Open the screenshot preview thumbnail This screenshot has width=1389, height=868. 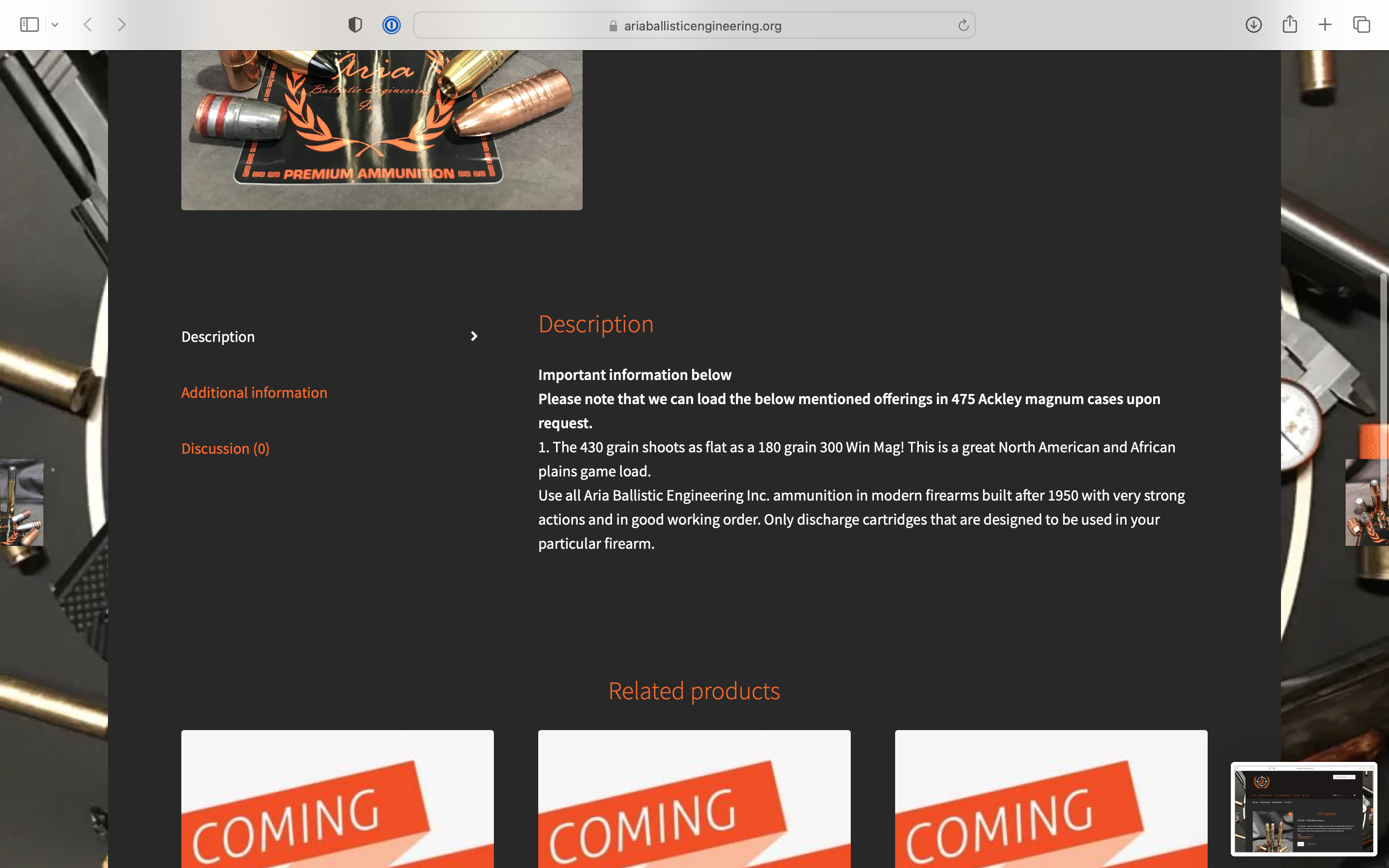pyautogui.click(x=1304, y=808)
